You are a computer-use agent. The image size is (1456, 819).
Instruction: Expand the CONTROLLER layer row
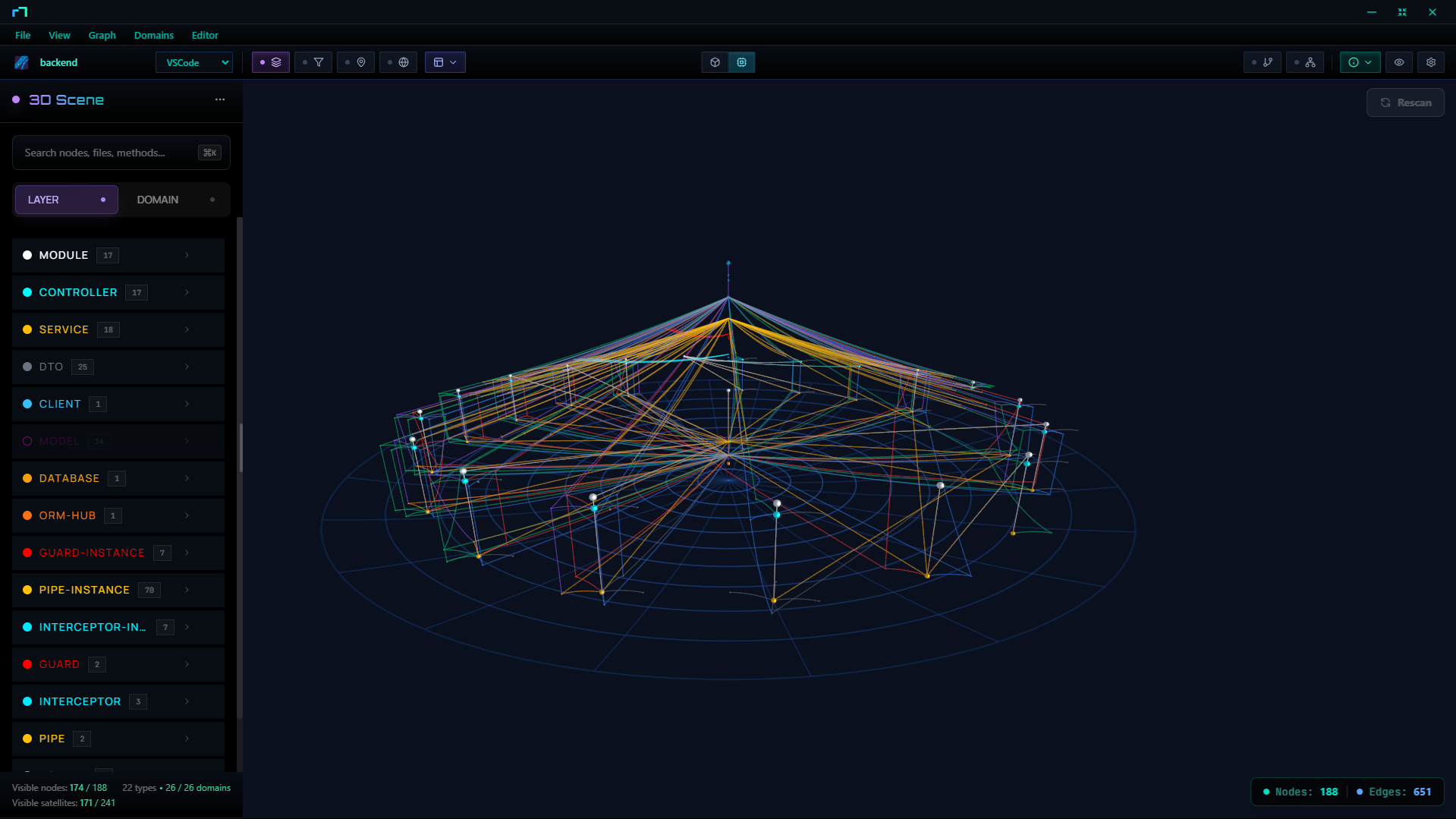tap(186, 292)
